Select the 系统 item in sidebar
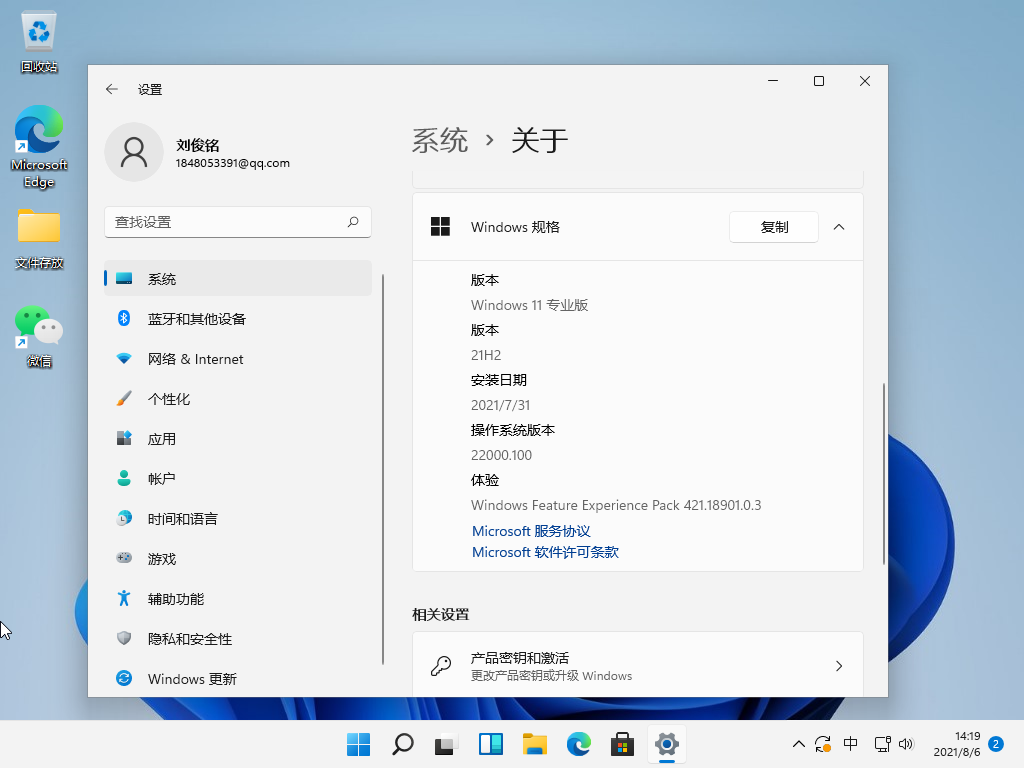 pos(163,278)
